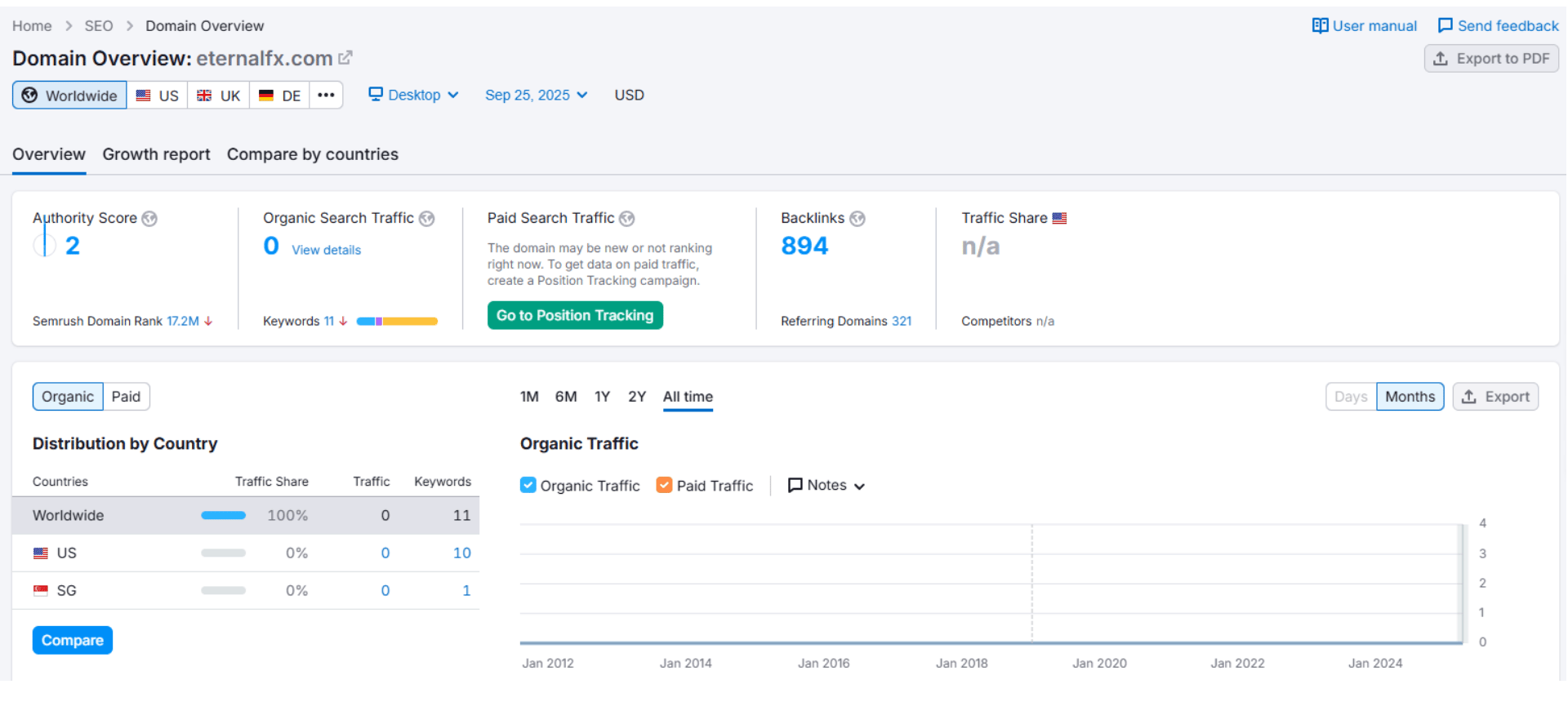Click the Jan 2012 label on the chart axis
This screenshot has width=1568, height=702.
(548, 664)
